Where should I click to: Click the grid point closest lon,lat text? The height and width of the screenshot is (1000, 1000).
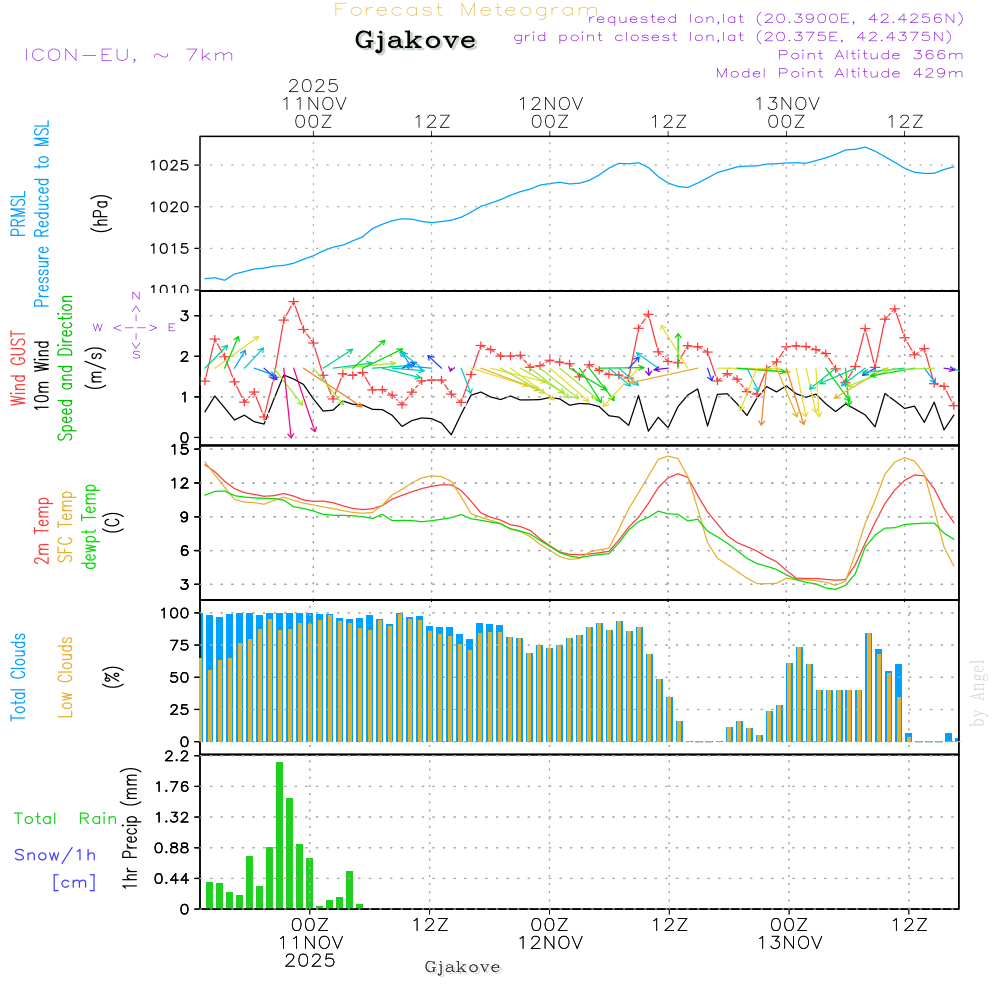[x=739, y=37]
